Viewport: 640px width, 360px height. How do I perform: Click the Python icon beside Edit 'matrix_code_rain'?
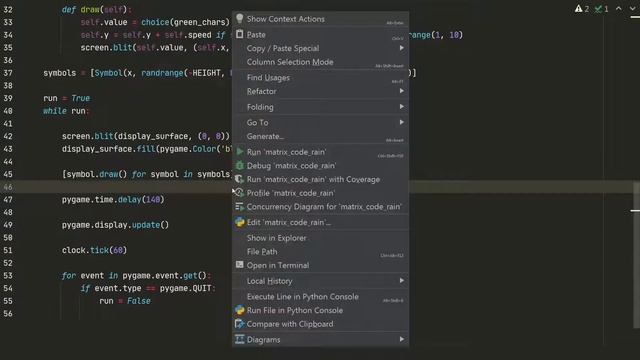click(240, 222)
